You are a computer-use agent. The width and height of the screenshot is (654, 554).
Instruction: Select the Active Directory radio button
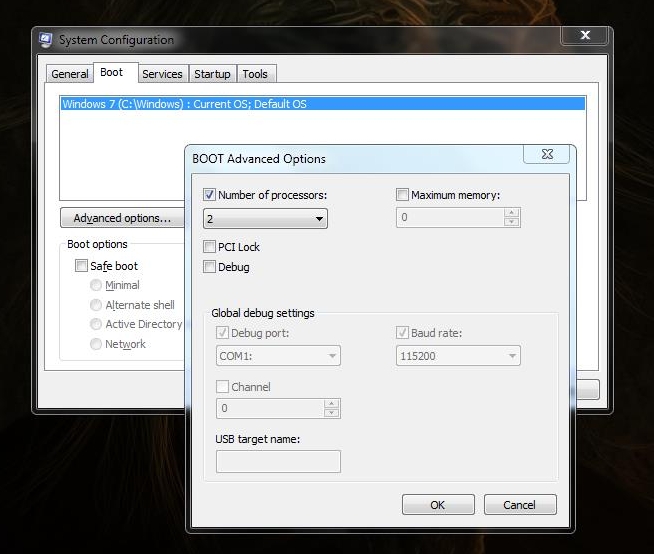point(96,324)
